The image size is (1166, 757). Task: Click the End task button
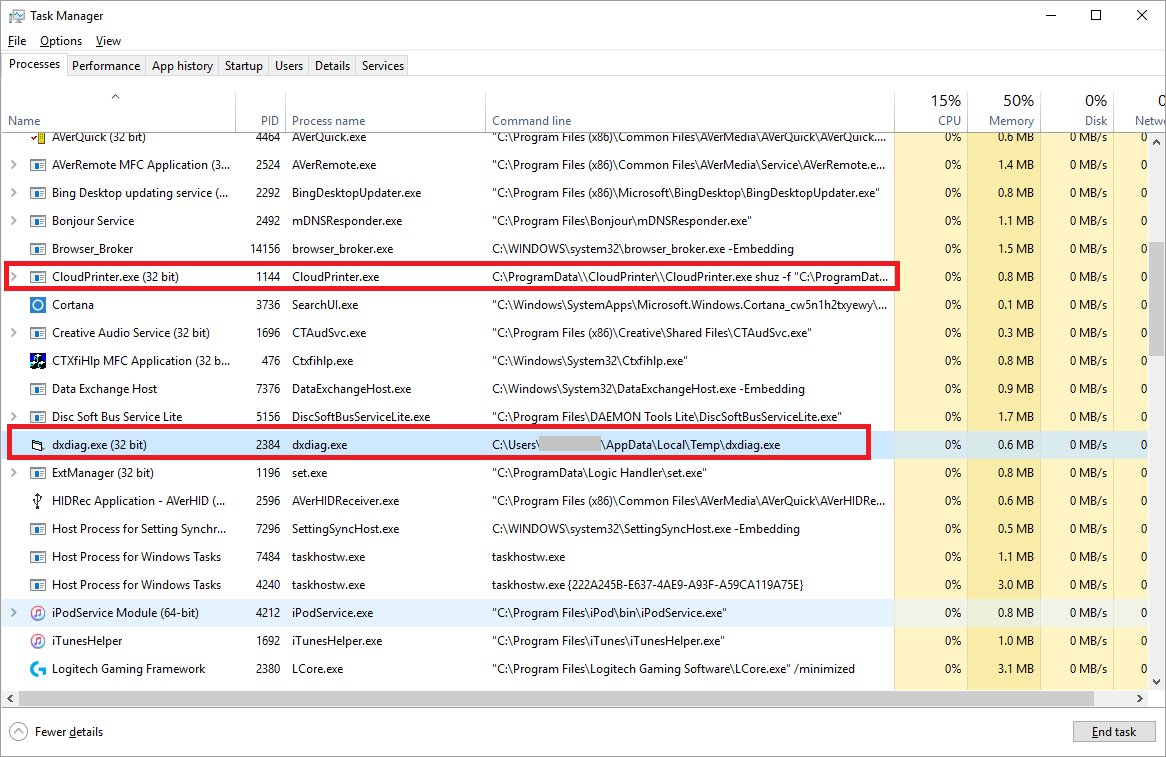point(1114,732)
